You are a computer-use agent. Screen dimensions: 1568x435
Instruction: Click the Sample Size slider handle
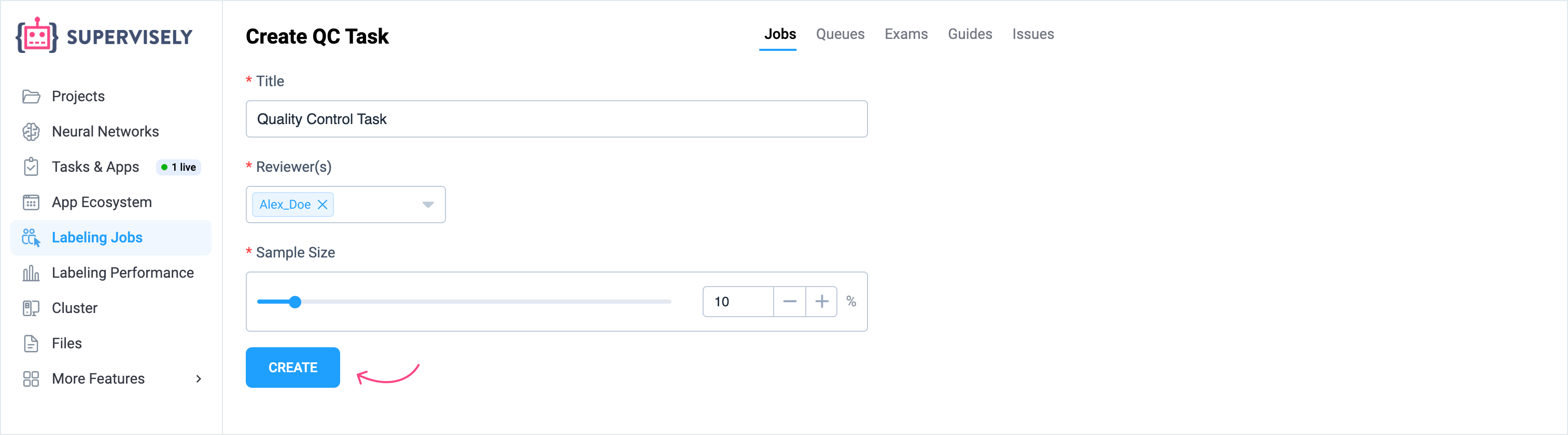(295, 302)
